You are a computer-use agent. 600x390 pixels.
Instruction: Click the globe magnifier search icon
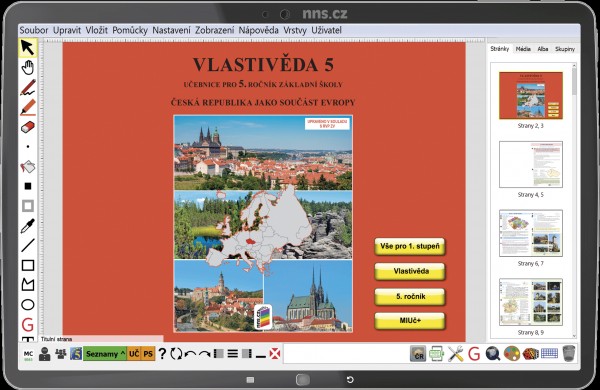coord(493,354)
